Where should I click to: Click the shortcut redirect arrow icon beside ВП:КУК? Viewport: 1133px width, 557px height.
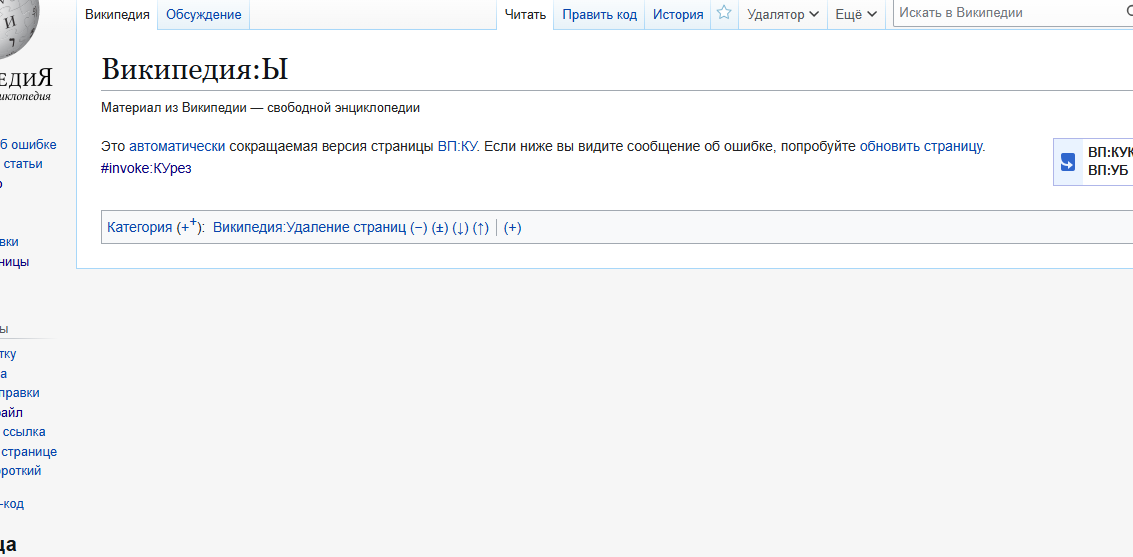coord(1068,162)
